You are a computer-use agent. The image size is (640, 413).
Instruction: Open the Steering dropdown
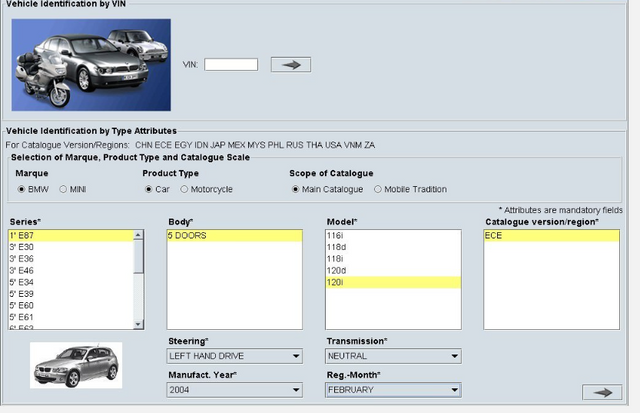(234, 356)
